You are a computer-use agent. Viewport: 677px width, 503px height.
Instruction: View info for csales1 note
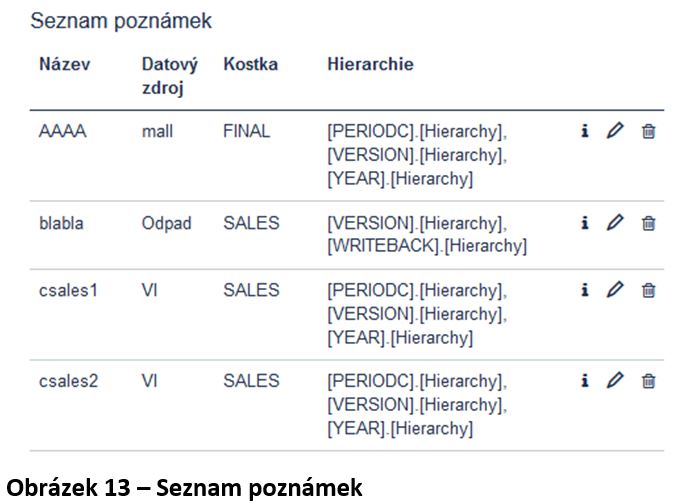click(x=585, y=290)
